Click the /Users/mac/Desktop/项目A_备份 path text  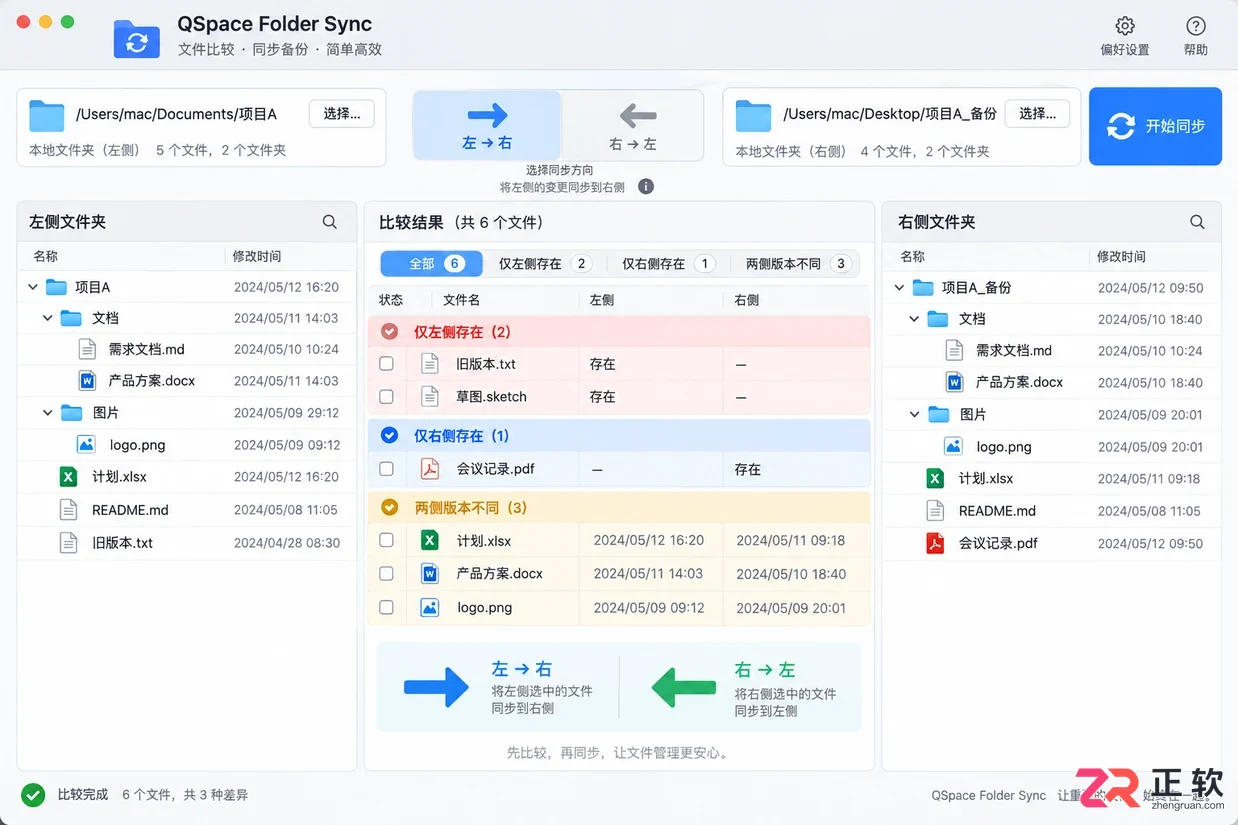[890, 114]
